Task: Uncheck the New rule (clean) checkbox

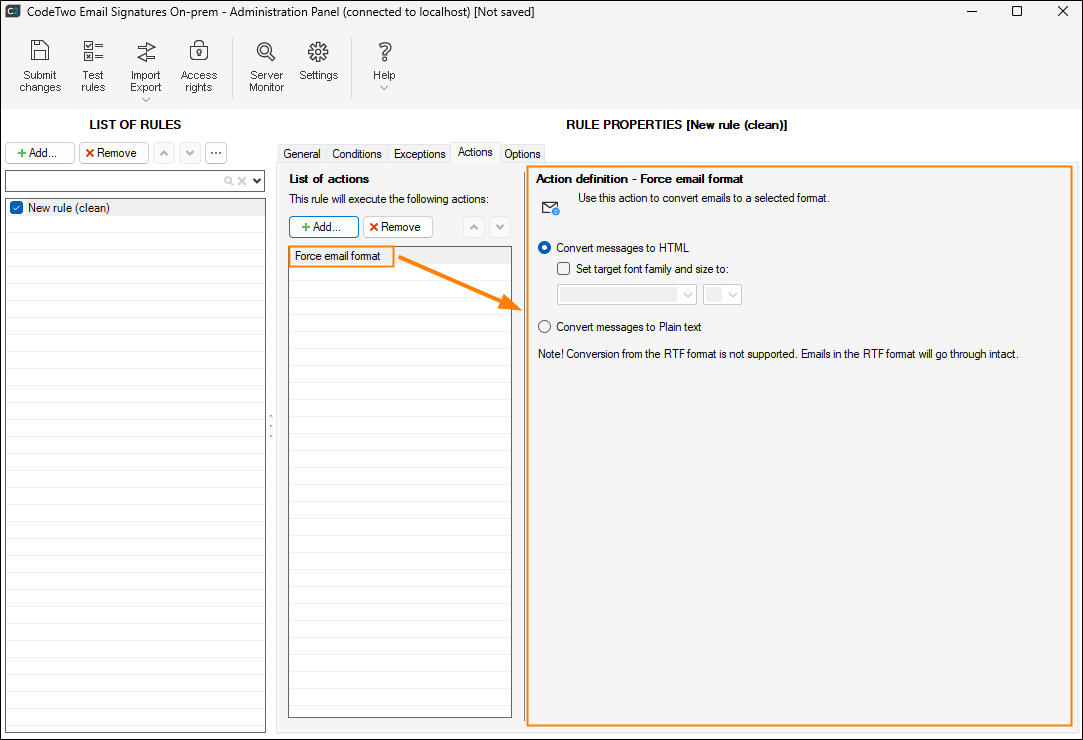Action: 16,208
